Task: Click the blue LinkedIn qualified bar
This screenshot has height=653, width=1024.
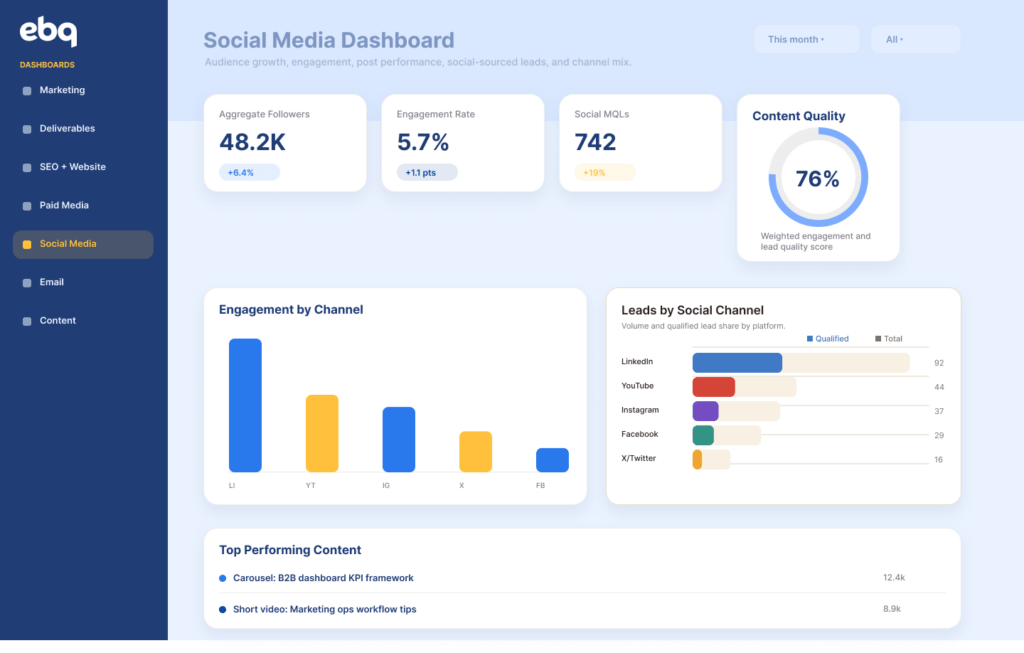Action: pyautogui.click(x=737, y=362)
